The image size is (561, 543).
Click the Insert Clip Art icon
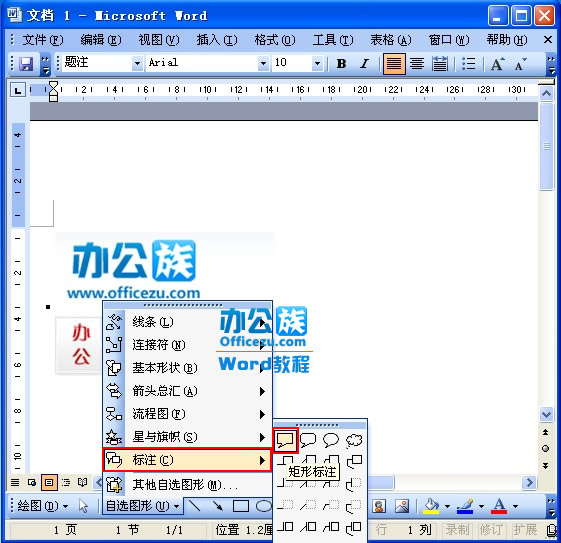point(379,506)
